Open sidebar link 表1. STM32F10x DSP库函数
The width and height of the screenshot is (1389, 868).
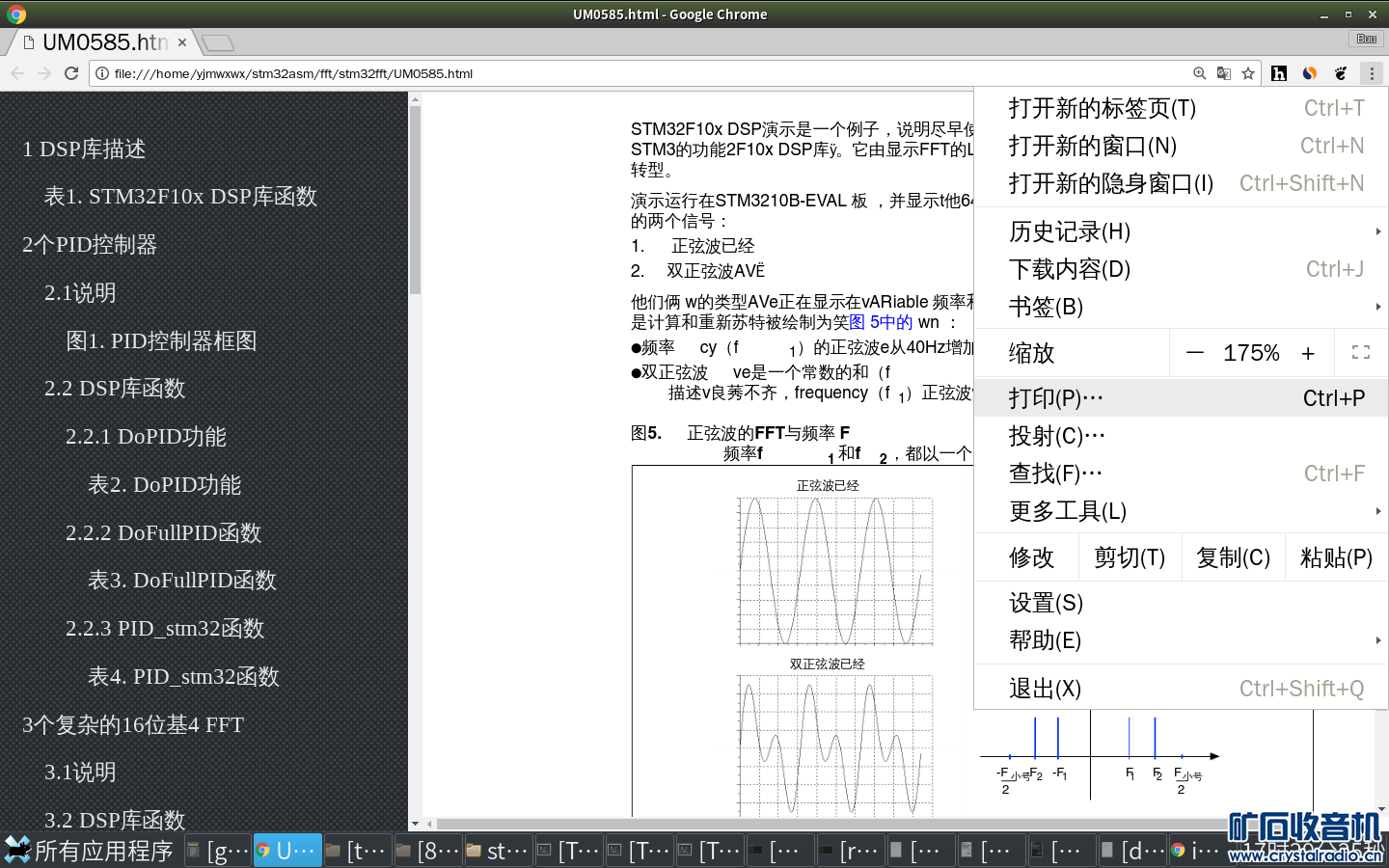180,197
